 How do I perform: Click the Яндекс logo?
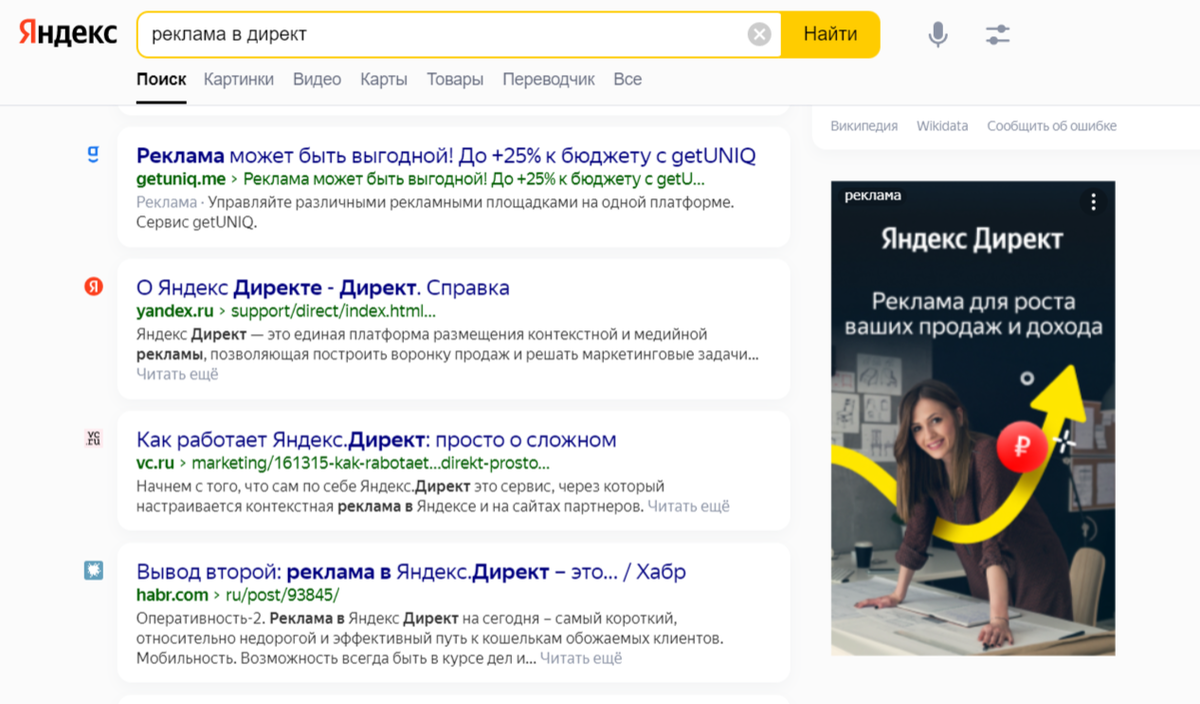click(x=67, y=34)
